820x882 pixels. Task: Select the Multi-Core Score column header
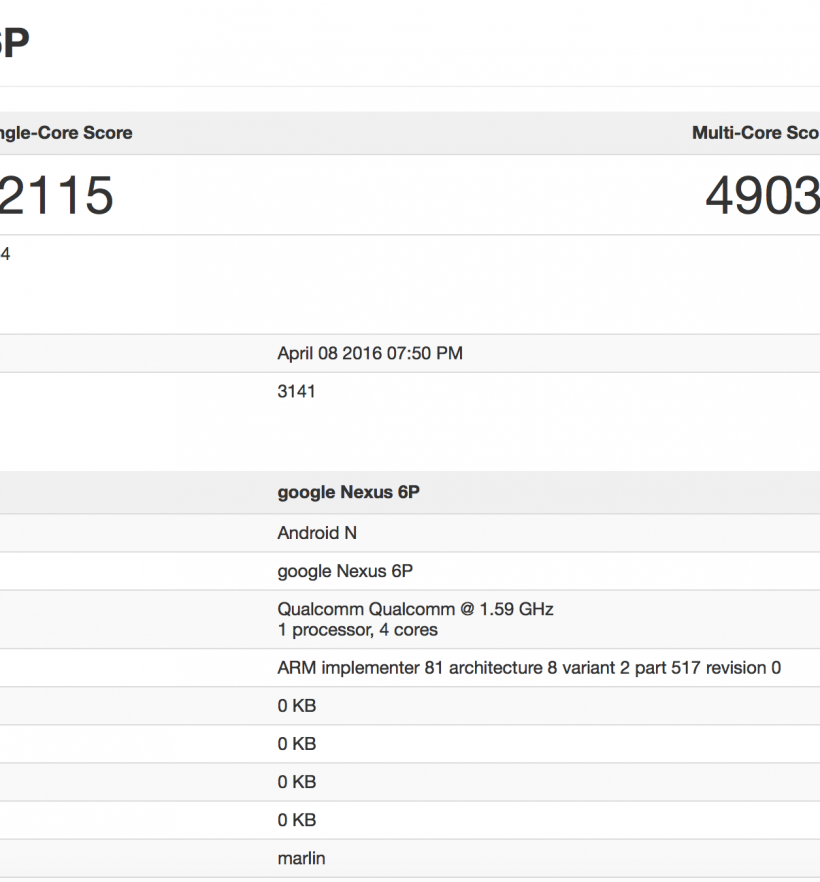[755, 133]
